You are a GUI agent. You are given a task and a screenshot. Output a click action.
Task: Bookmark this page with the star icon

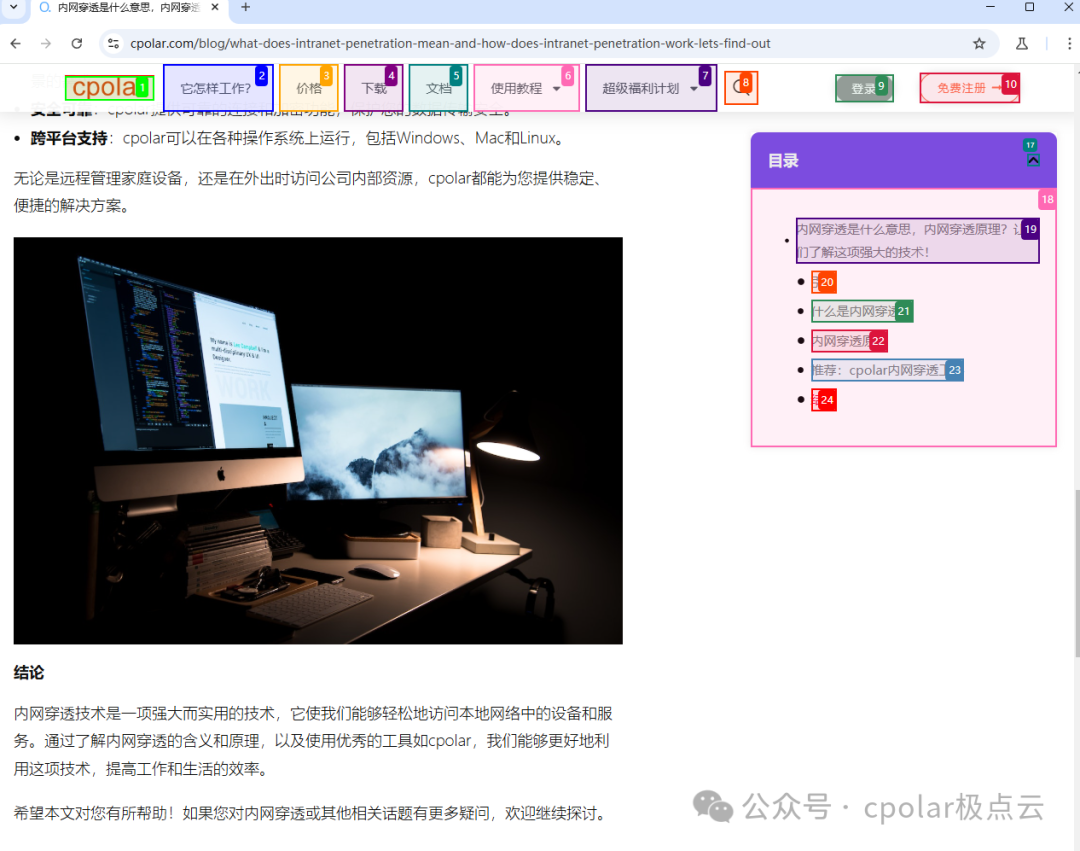pos(979,44)
